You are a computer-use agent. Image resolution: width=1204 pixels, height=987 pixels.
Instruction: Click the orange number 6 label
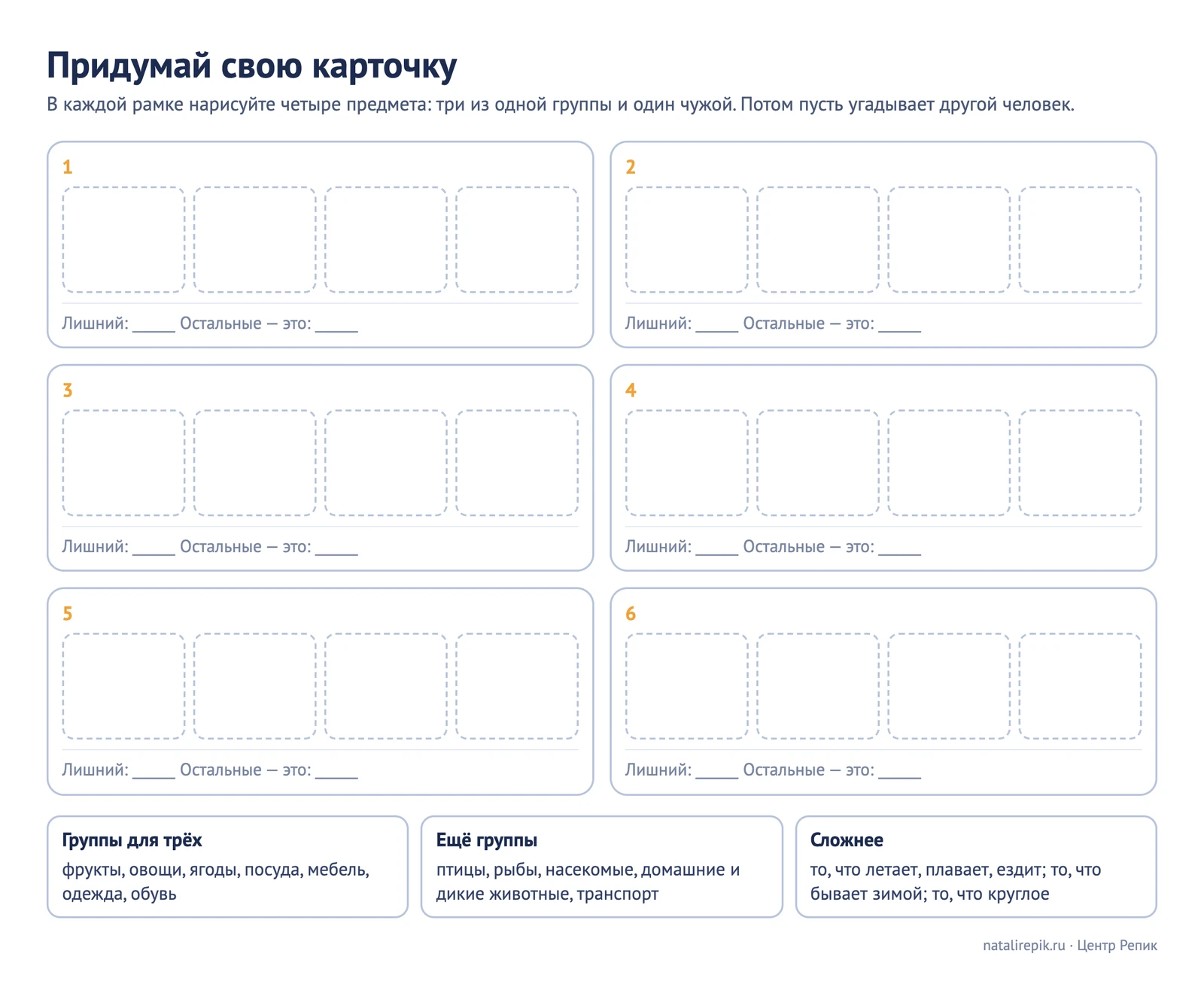click(631, 614)
